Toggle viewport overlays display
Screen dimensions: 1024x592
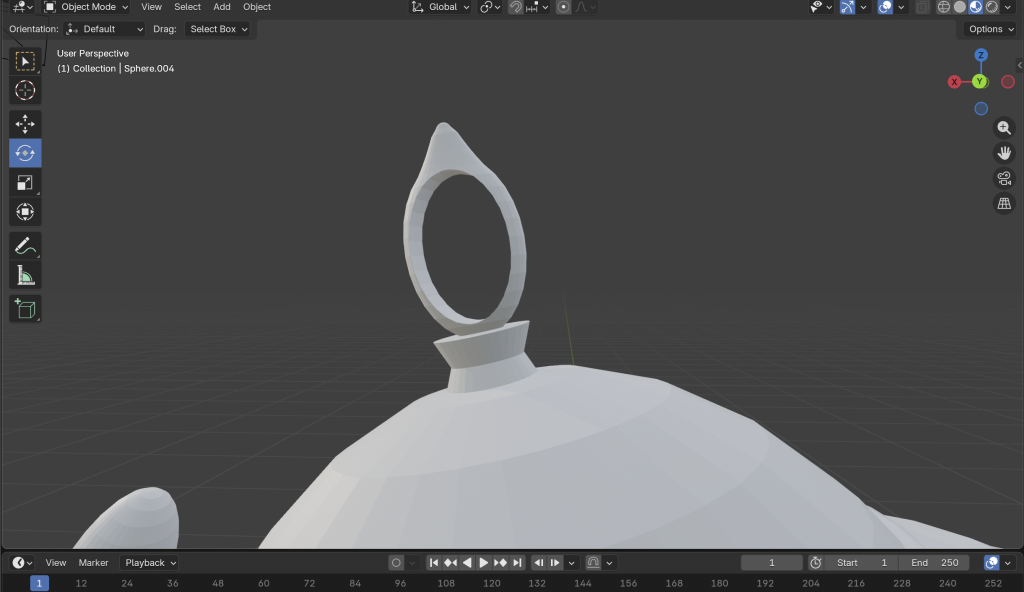click(885, 7)
